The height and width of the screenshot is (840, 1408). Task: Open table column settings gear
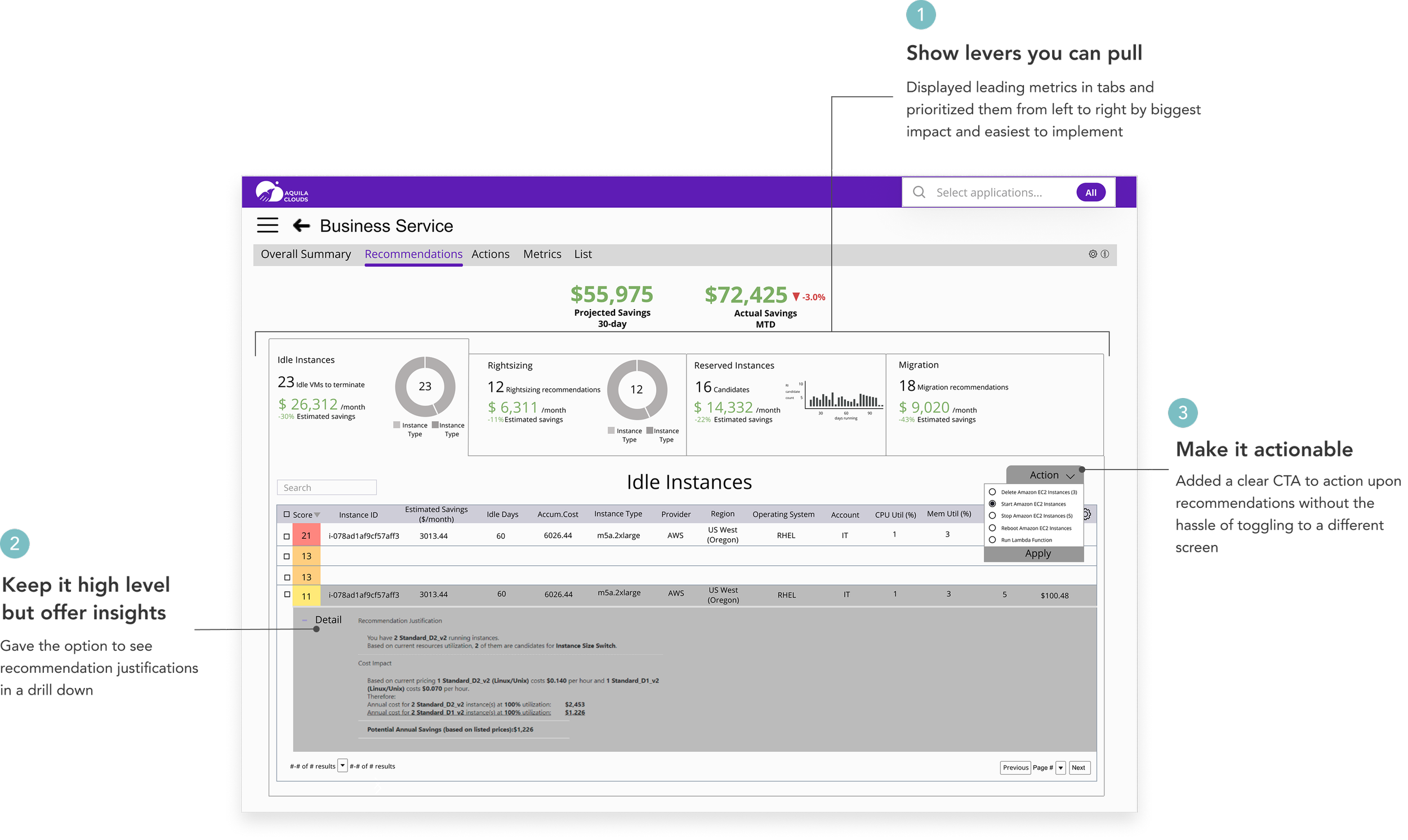[x=1087, y=515]
